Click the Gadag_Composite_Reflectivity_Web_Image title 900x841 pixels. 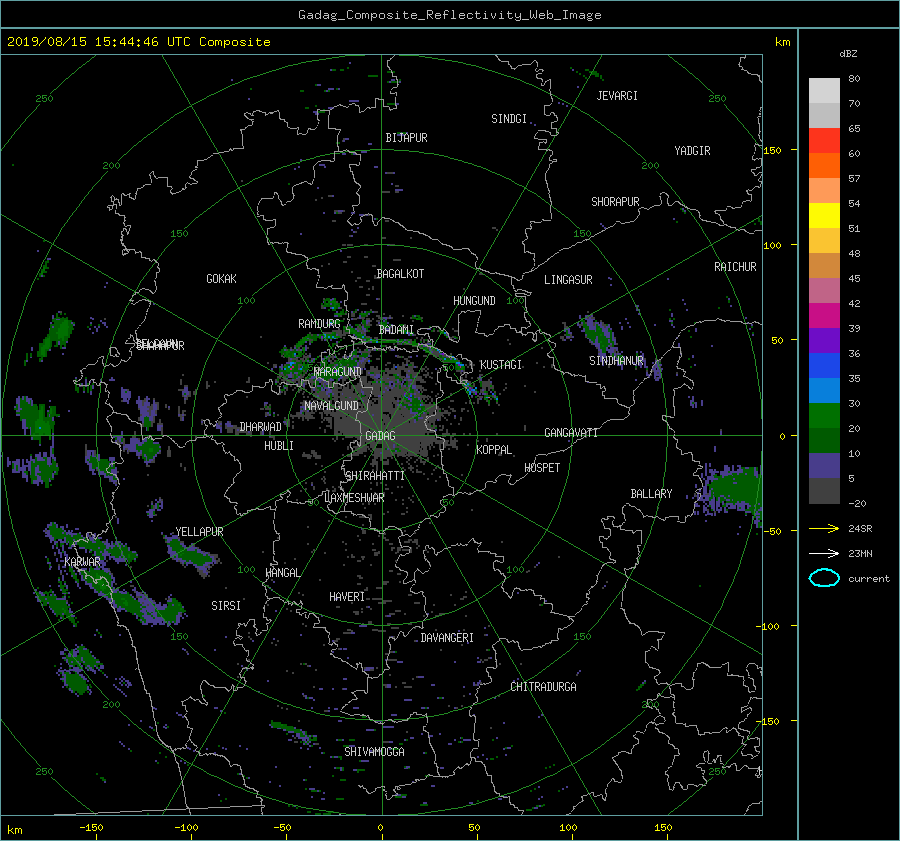point(449,15)
